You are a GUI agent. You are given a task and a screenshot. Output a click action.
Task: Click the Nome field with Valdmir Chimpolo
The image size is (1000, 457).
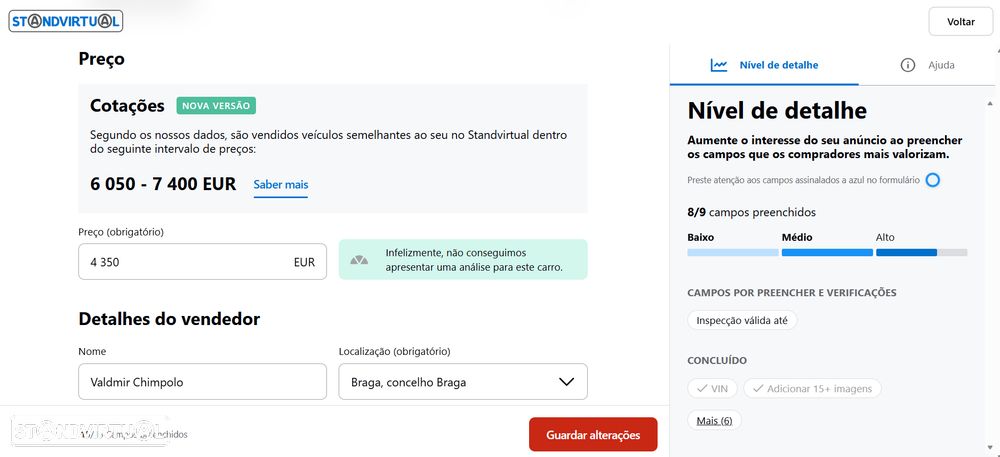click(x=202, y=382)
